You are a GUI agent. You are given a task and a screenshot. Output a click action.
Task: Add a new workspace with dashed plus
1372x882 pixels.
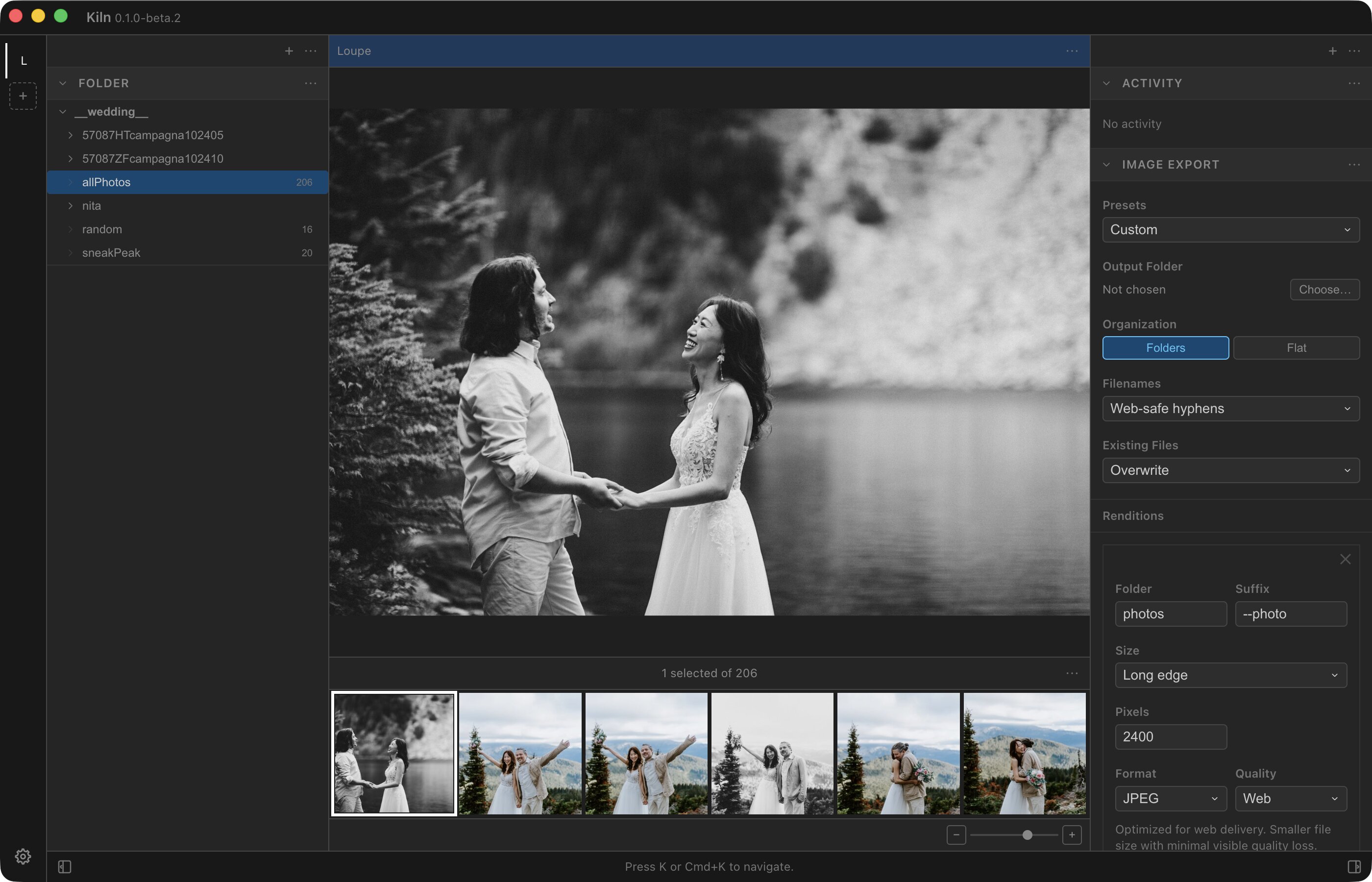[23, 96]
